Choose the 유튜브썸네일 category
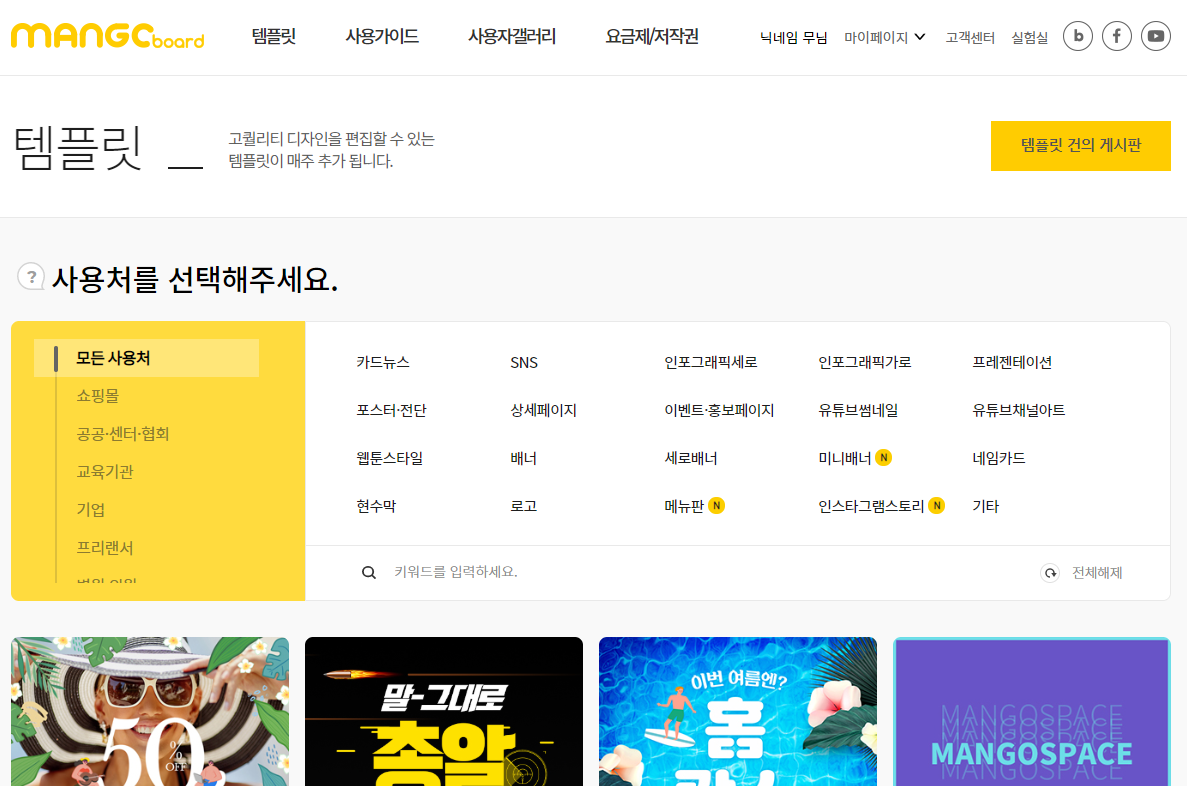 tap(858, 410)
